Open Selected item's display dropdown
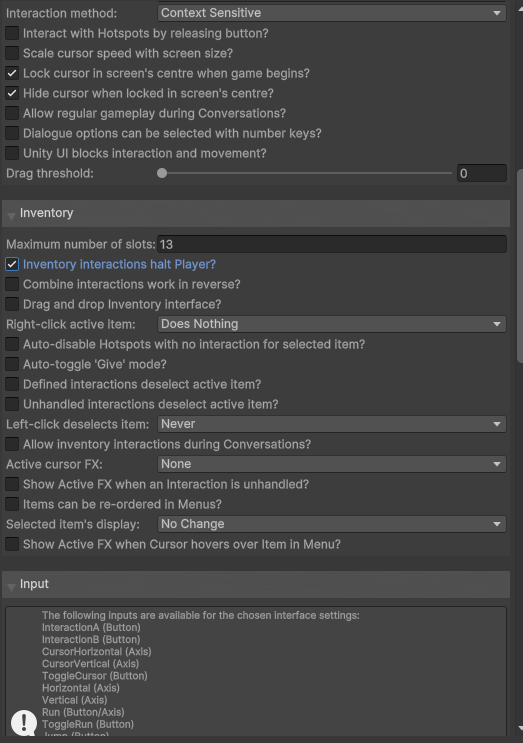The width and height of the screenshot is (523, 743). tap(332, 524)
